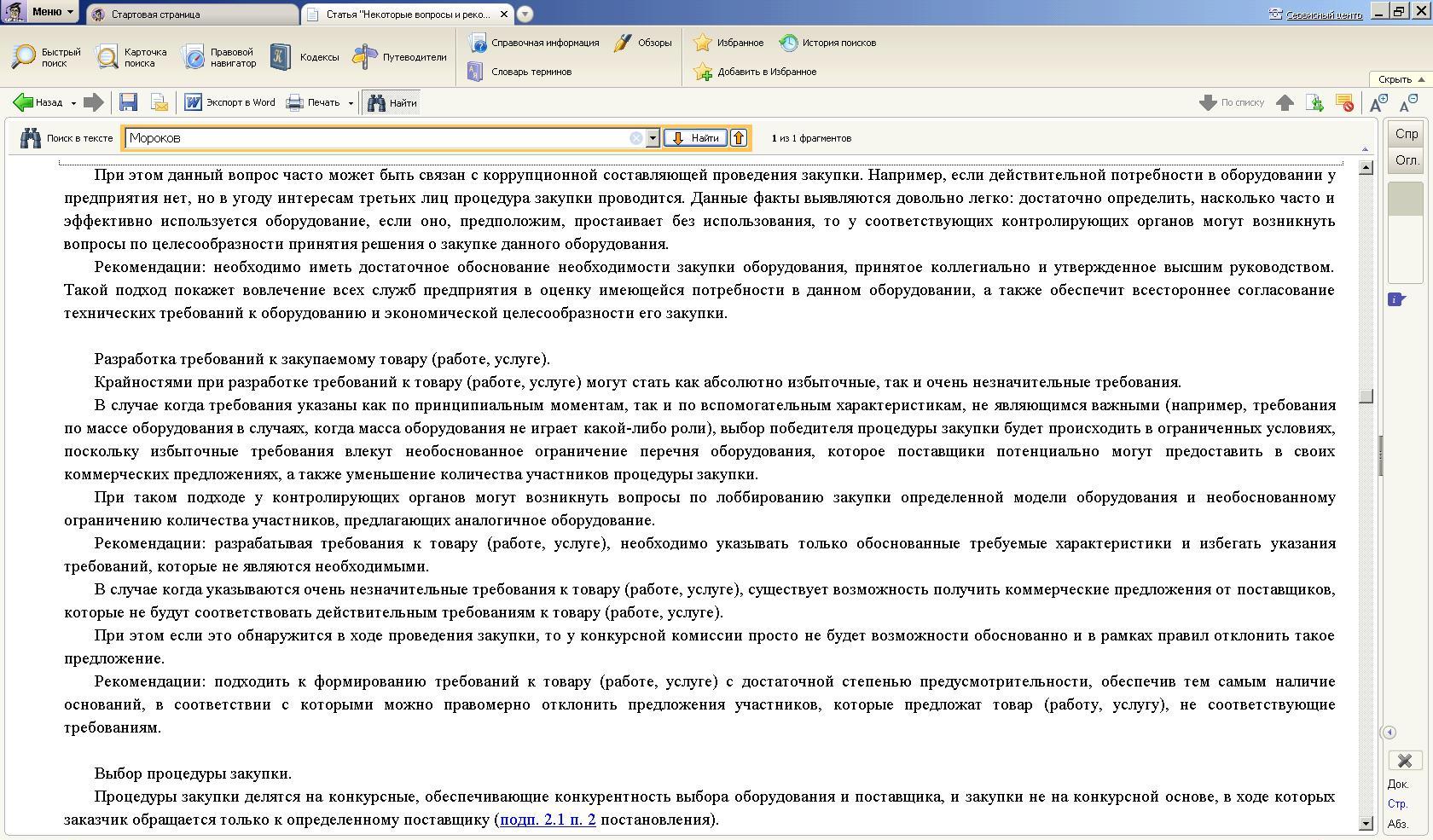This screenshot has height=840, width=1433.
Task: Open the Кодексы codes section
Action: click(305, 57)
